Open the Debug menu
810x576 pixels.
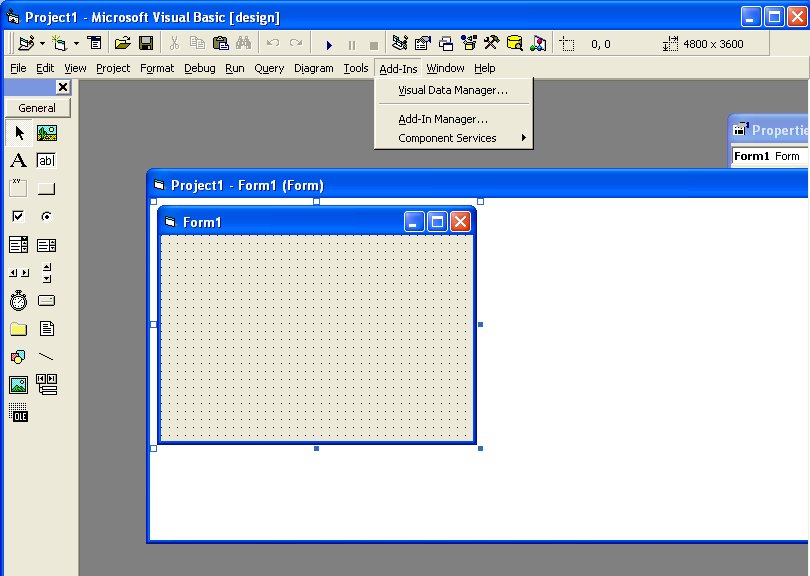(x=200, y=68)
